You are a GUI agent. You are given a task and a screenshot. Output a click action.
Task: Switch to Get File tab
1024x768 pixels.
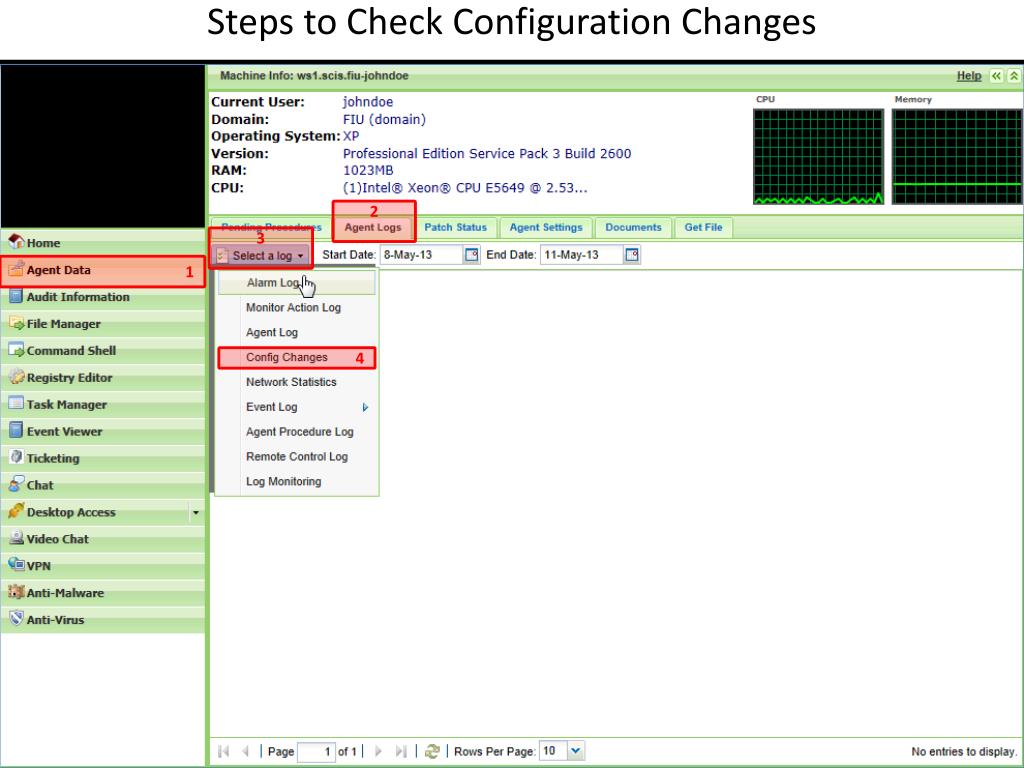click(703, 227)
